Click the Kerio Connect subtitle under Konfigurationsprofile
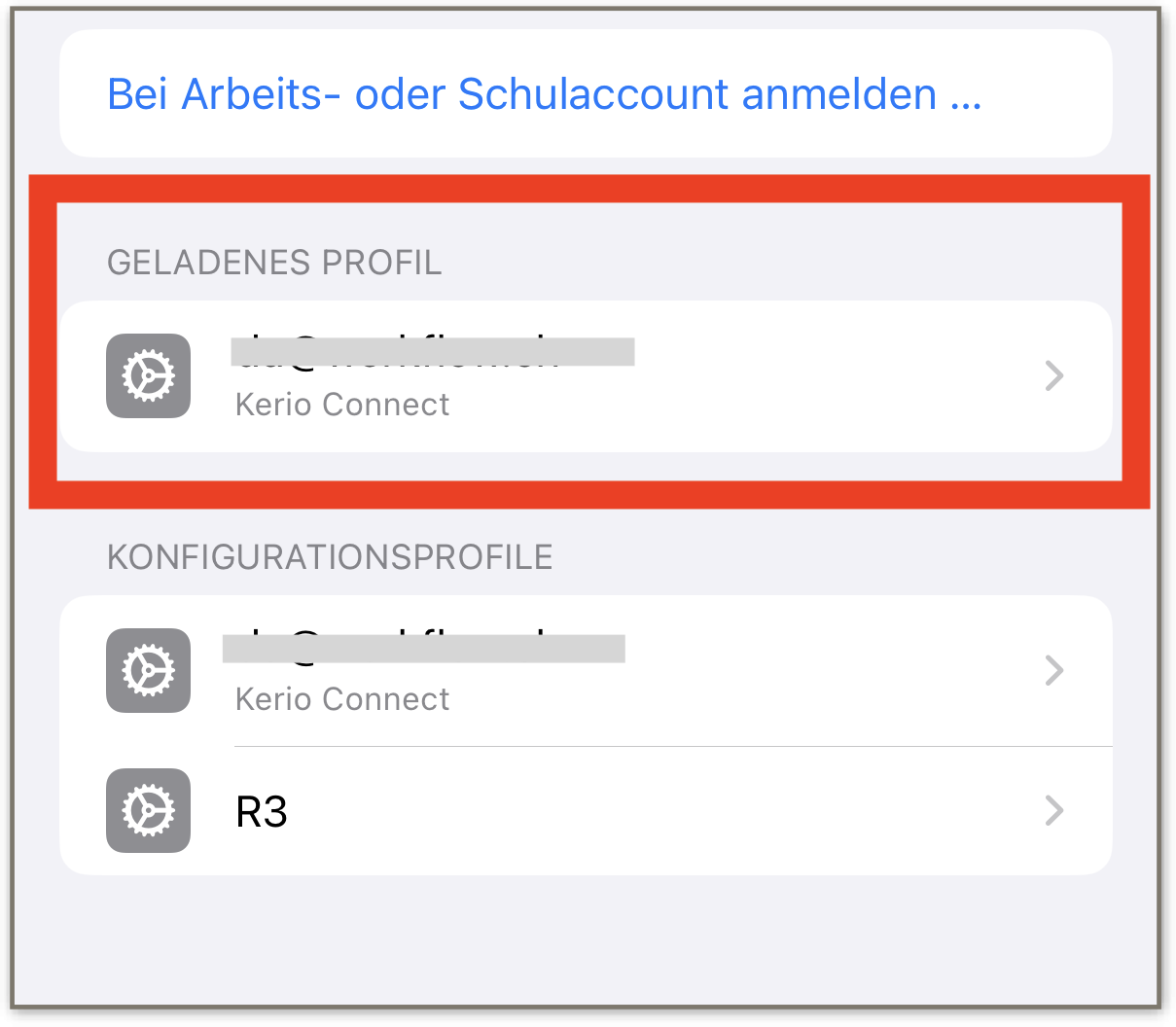Image resolution: width=1176 pixels, height=1027 pixels. [342, 699]
